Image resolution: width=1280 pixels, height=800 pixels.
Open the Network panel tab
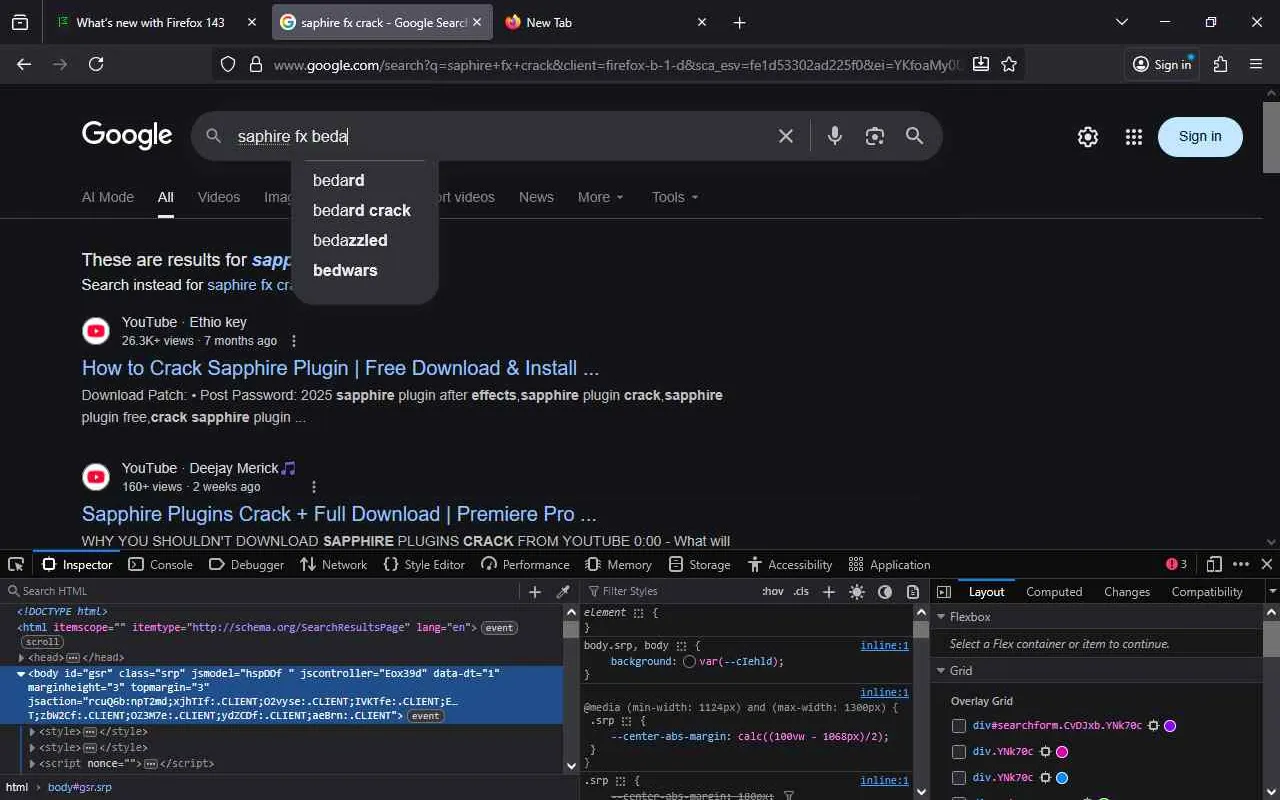(x=334, y=564)
